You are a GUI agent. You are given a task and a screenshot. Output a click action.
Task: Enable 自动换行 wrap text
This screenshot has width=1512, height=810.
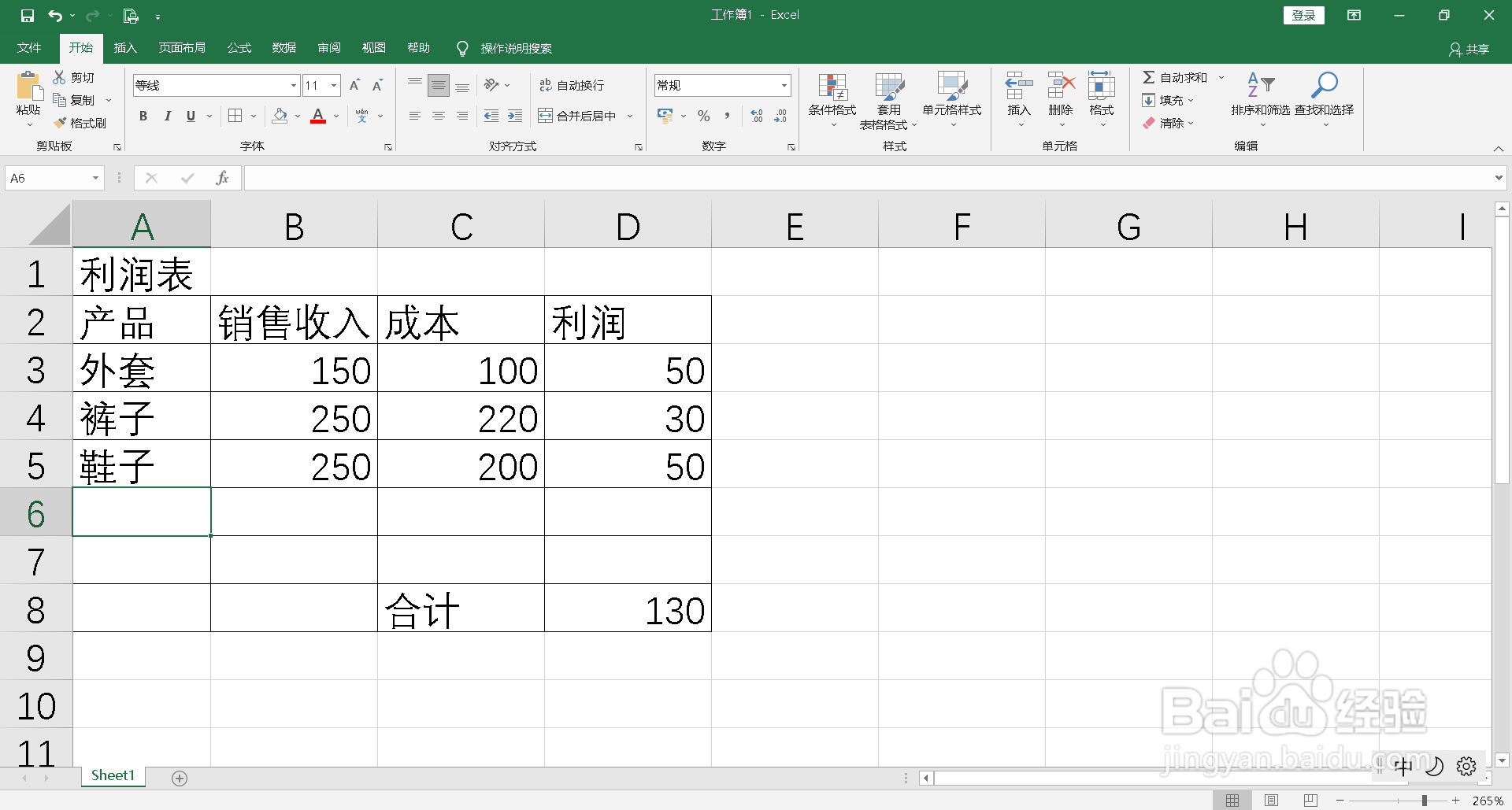click(x=573, y=84)
